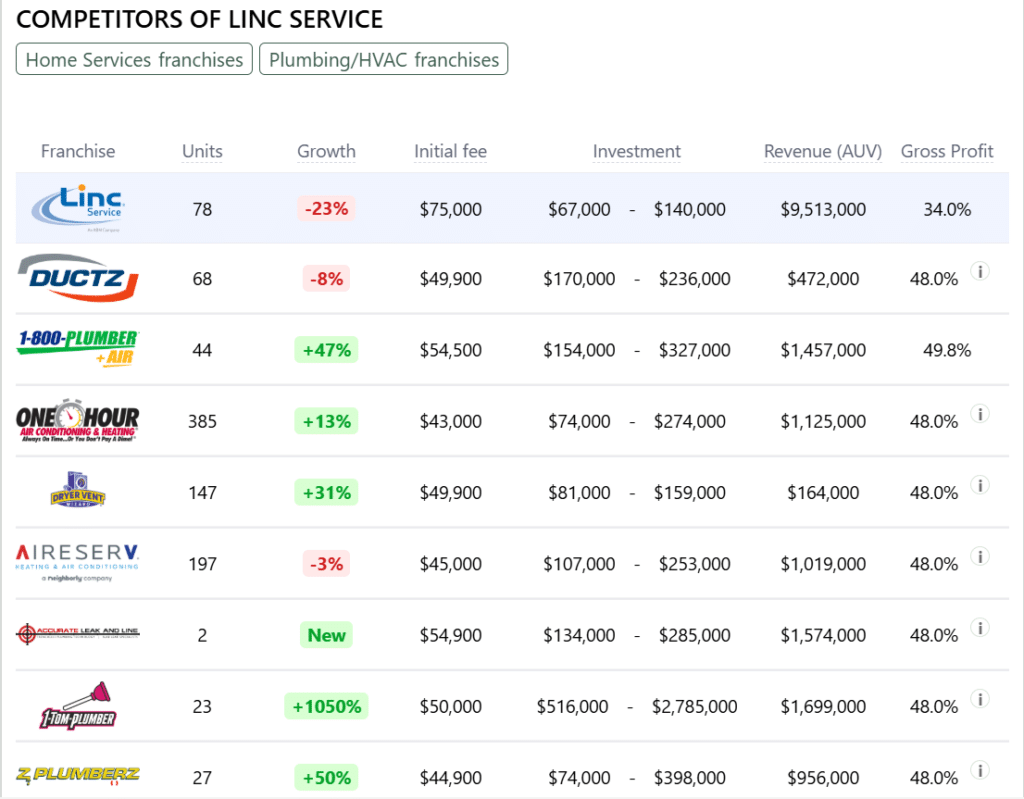
Task: Select the $9,513,000 revenue value
Action: [823, 209]
